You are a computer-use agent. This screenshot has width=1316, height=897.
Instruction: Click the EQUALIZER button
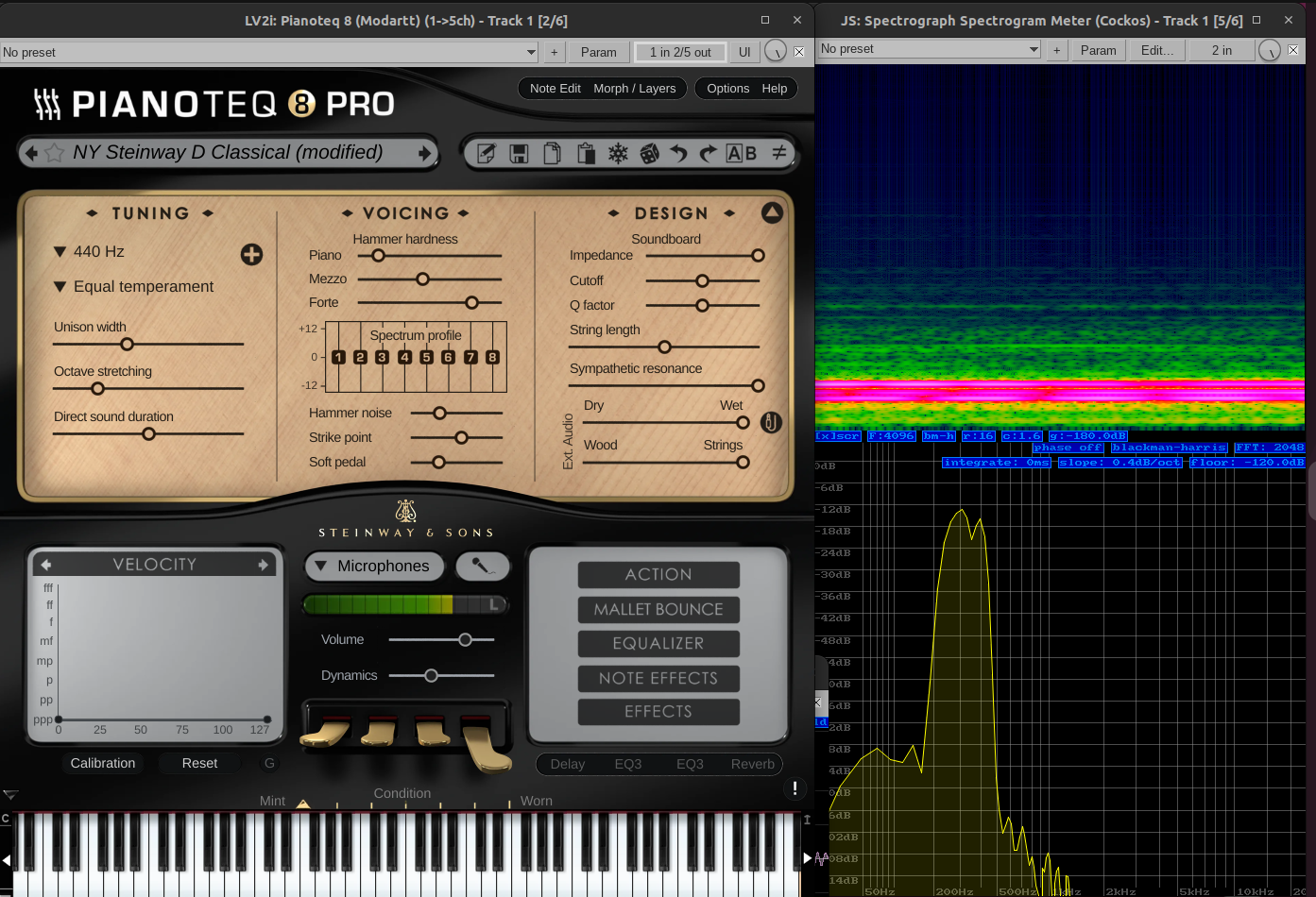[658, 643]
